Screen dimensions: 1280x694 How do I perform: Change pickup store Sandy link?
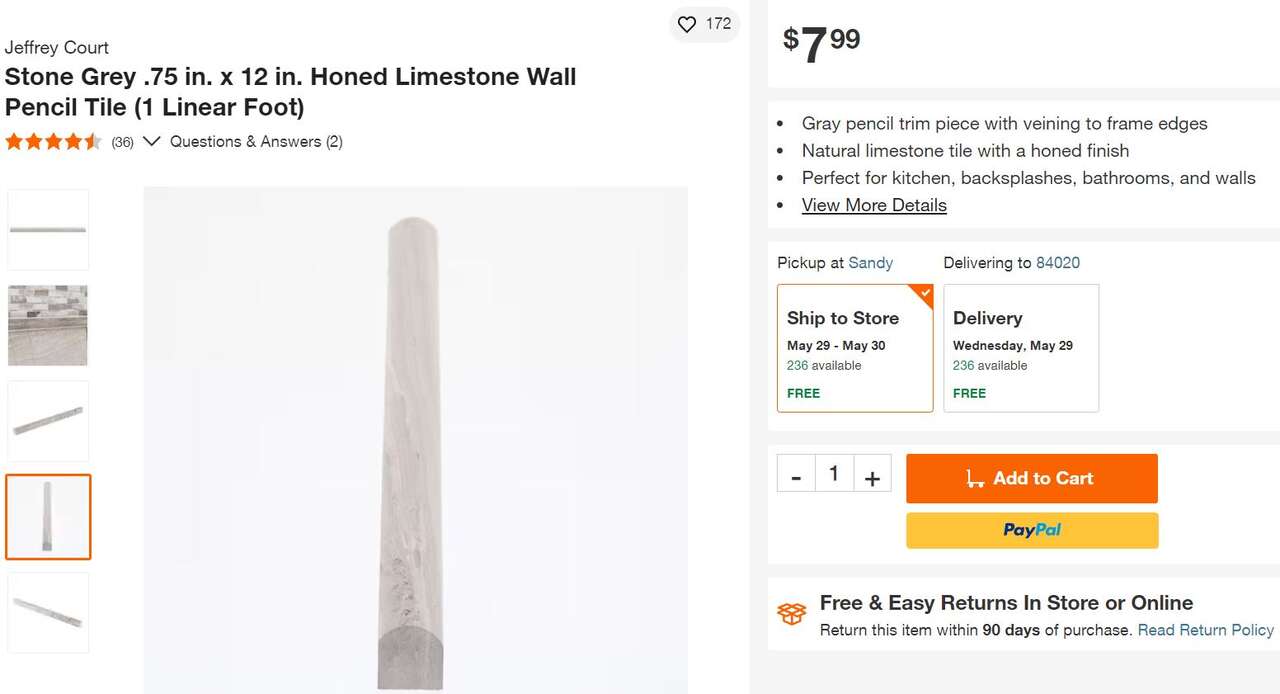pos(870,263)
